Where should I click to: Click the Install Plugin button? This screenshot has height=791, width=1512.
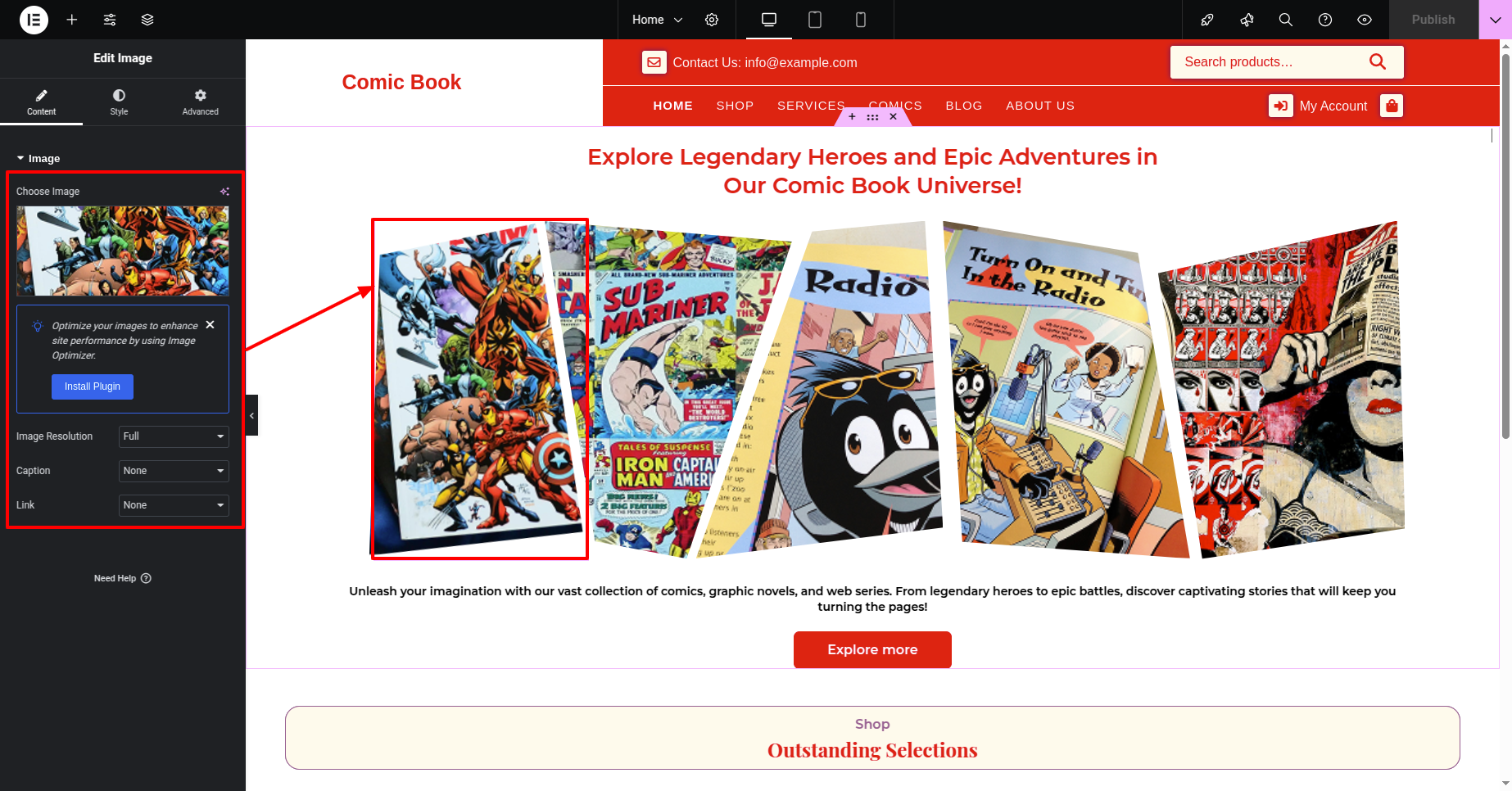pyautogui.click(x=93, y=386)
